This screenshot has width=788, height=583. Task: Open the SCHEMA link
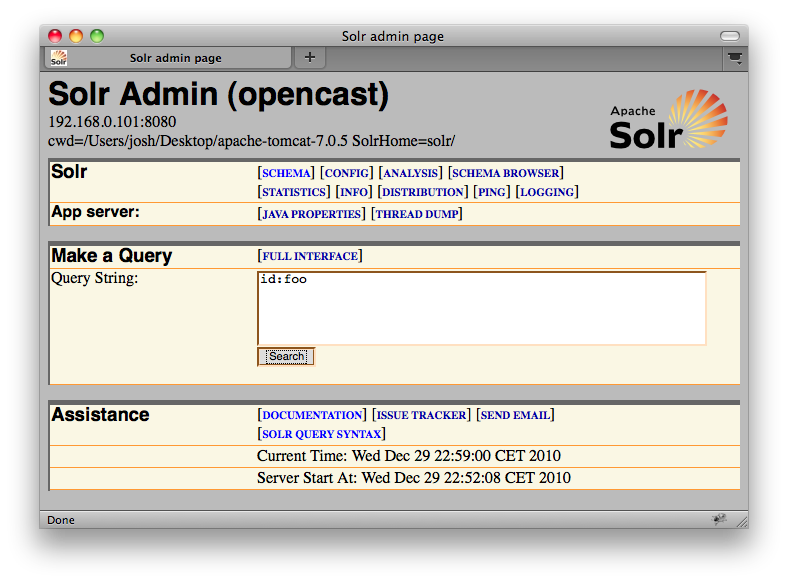286,173
